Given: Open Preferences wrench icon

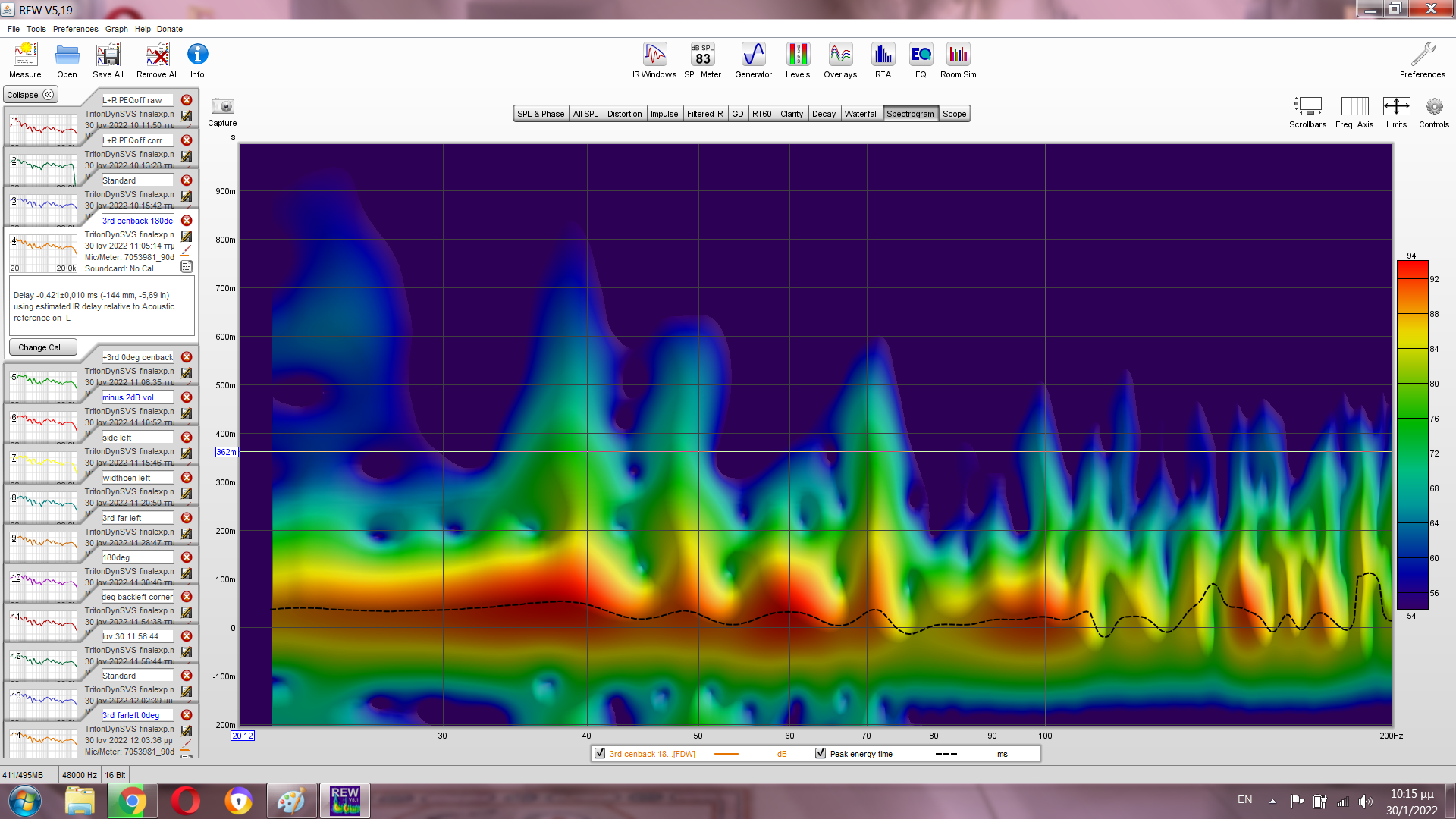Looking at the screenshot, I should [1423, 61].
